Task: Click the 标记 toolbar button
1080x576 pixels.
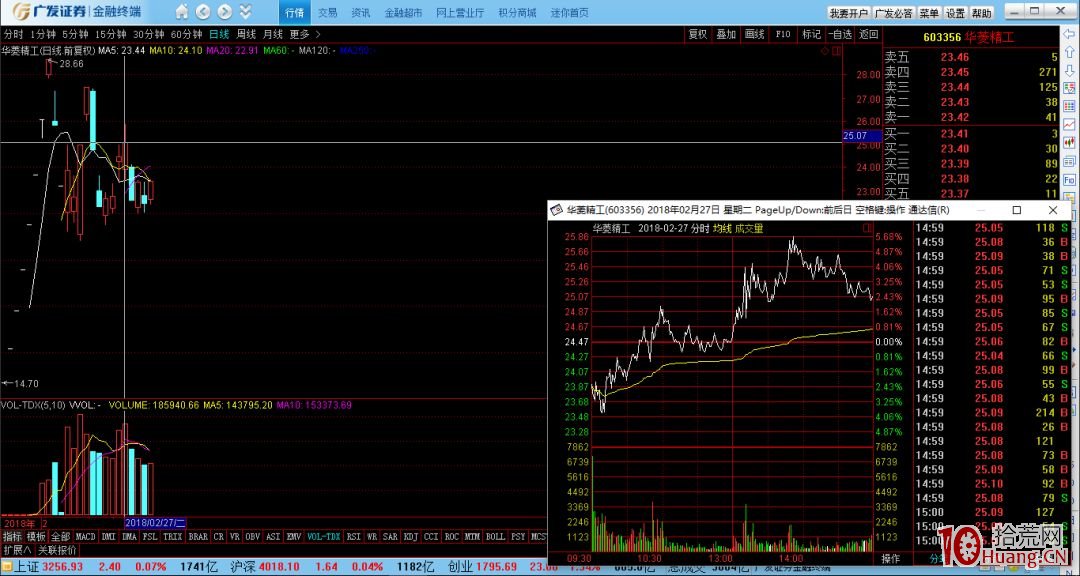Action: click(811, 34)
